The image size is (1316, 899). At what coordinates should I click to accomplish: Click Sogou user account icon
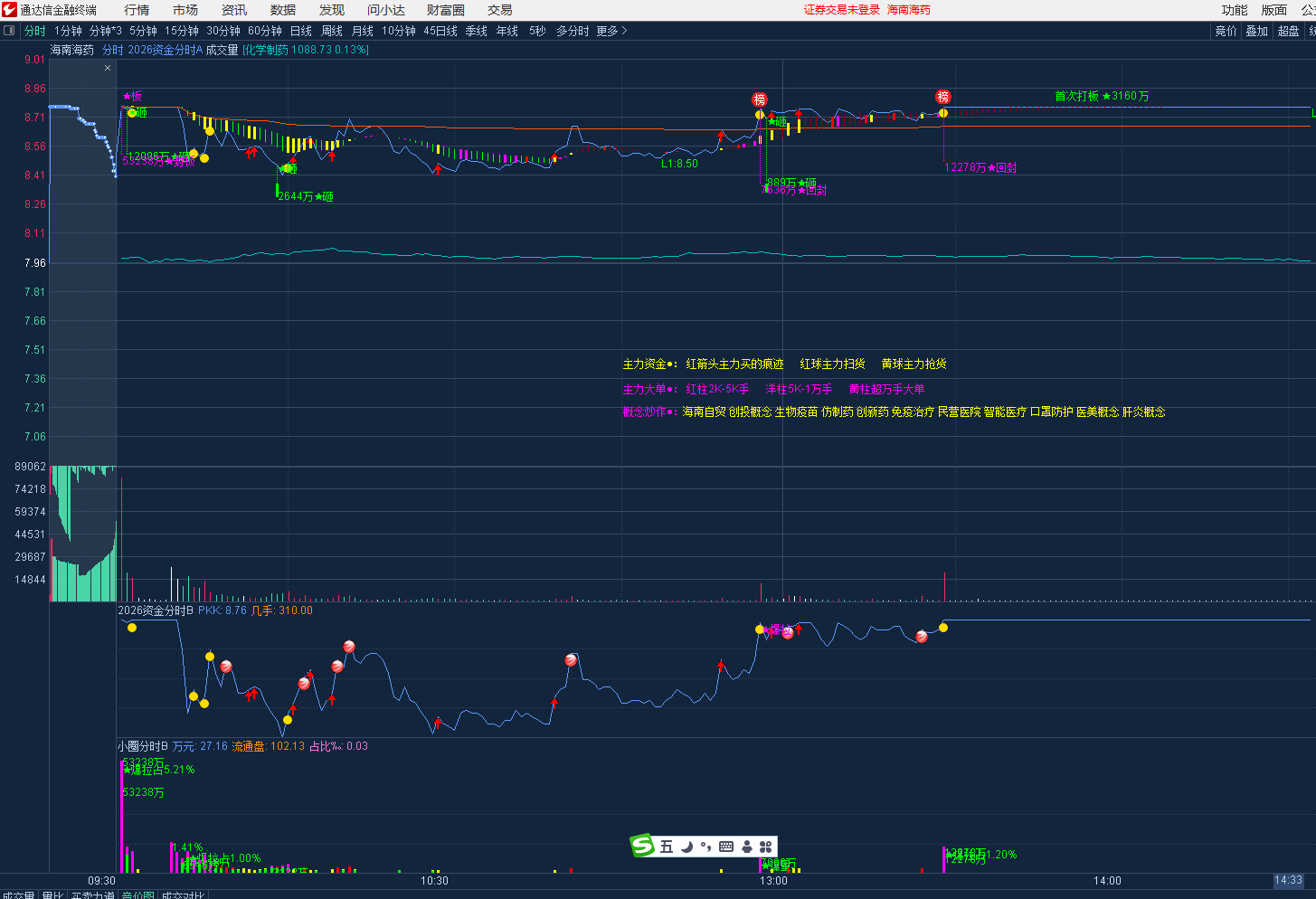tap(747, 847)
